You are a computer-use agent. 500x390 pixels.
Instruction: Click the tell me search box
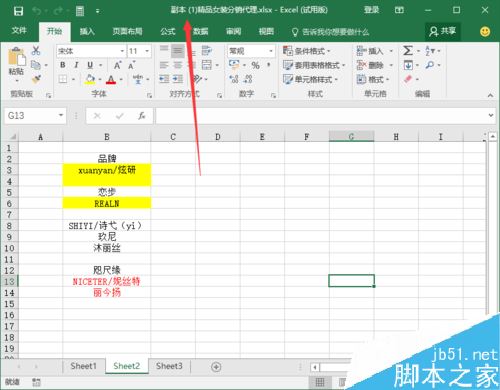coord(331,32)
